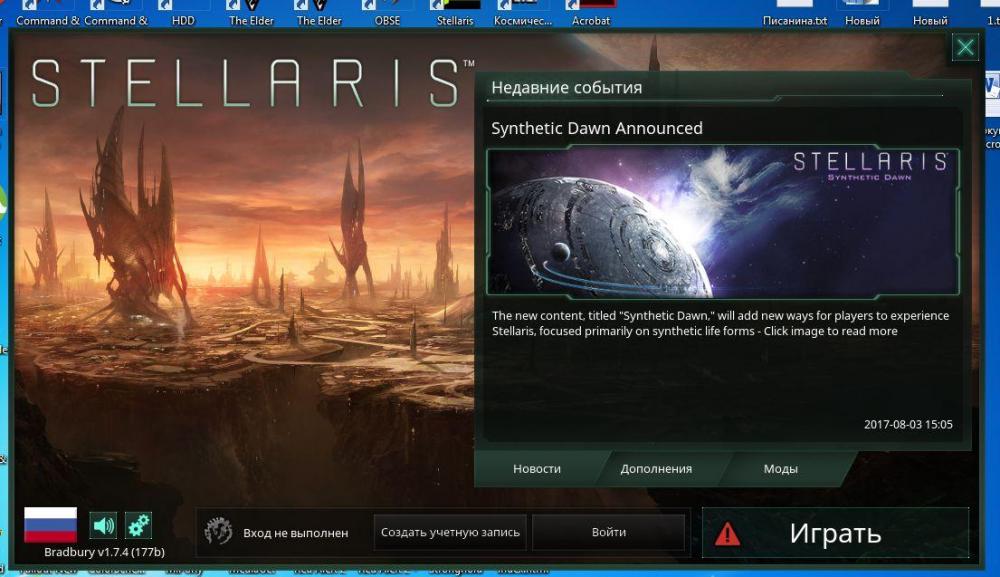Open the Дополнения tab
Screen dimensions: 1000x577
(x=656, y=469)
